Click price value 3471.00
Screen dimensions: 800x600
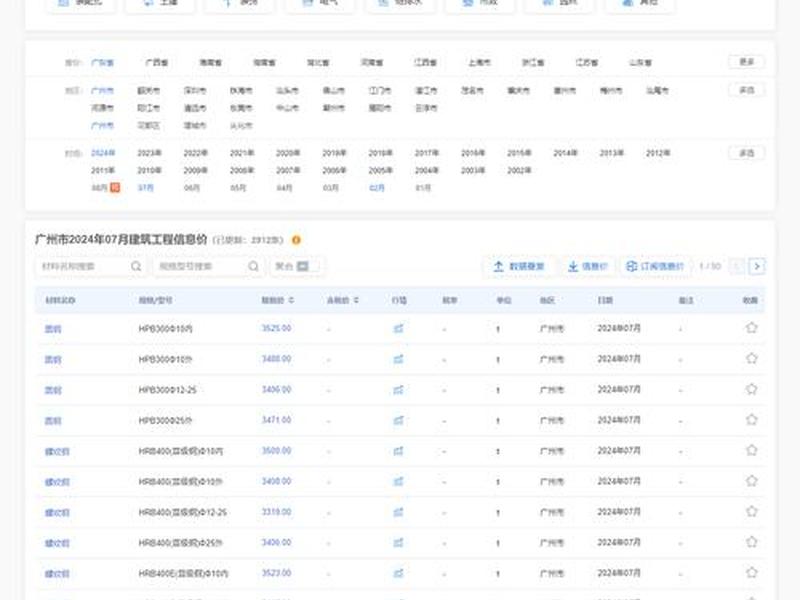click(x=276, y=420)
